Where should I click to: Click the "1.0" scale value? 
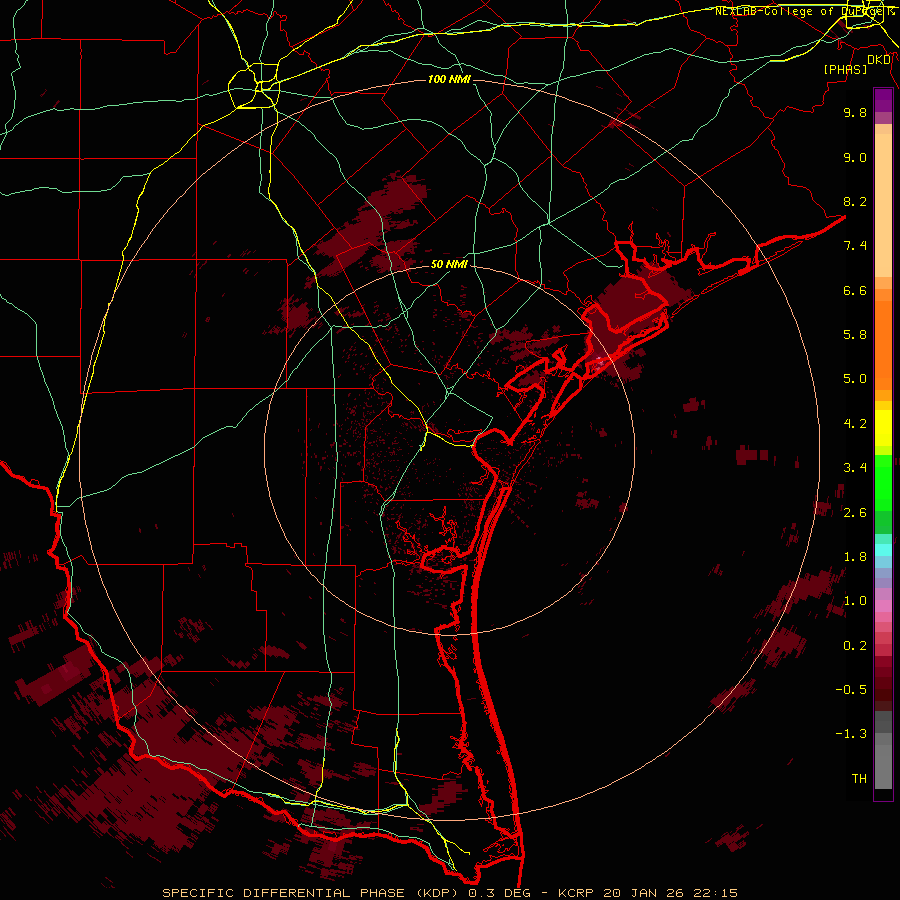coord(855,601)
